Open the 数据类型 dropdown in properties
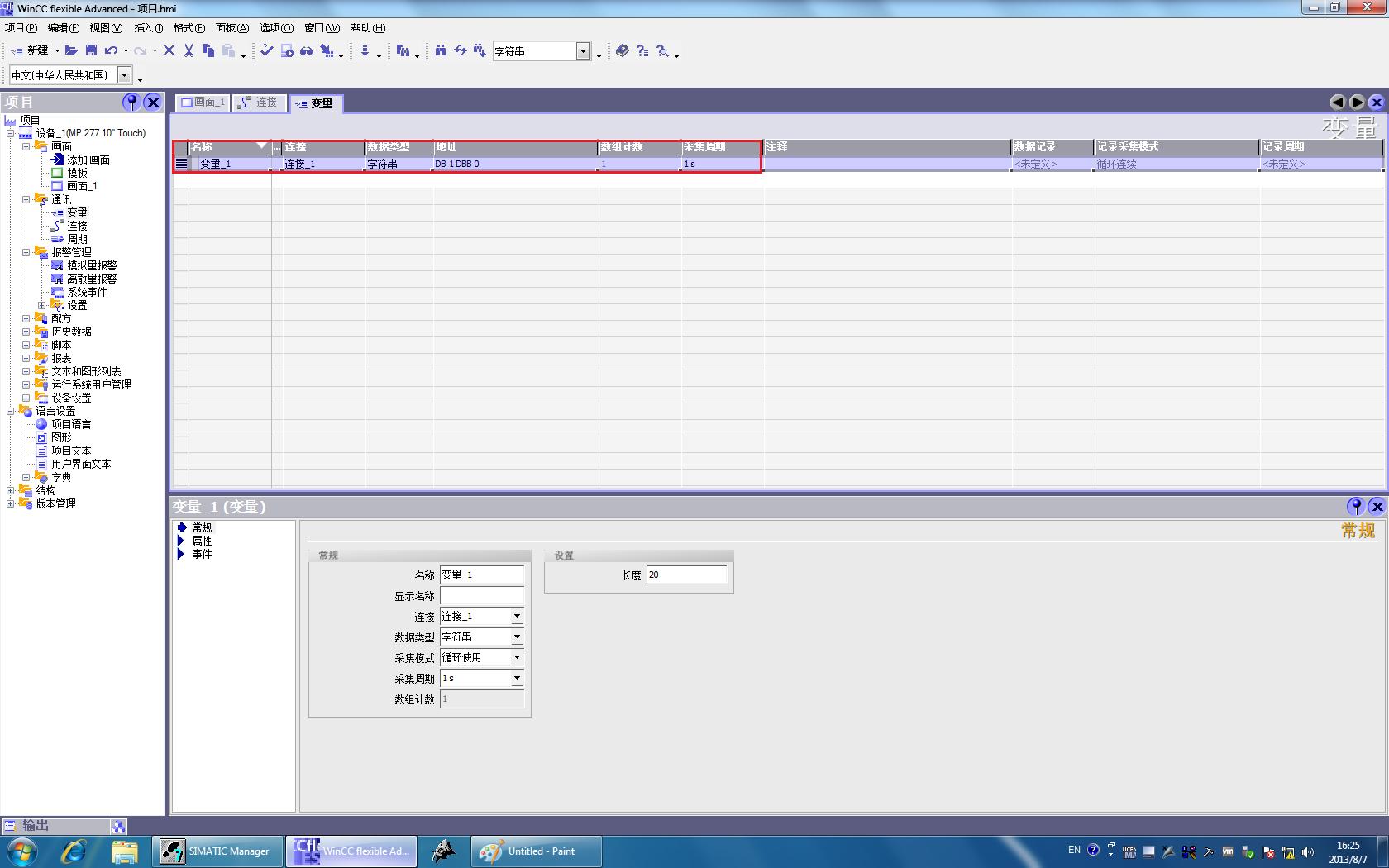1389x868 pixels. [x=517, y=637]
